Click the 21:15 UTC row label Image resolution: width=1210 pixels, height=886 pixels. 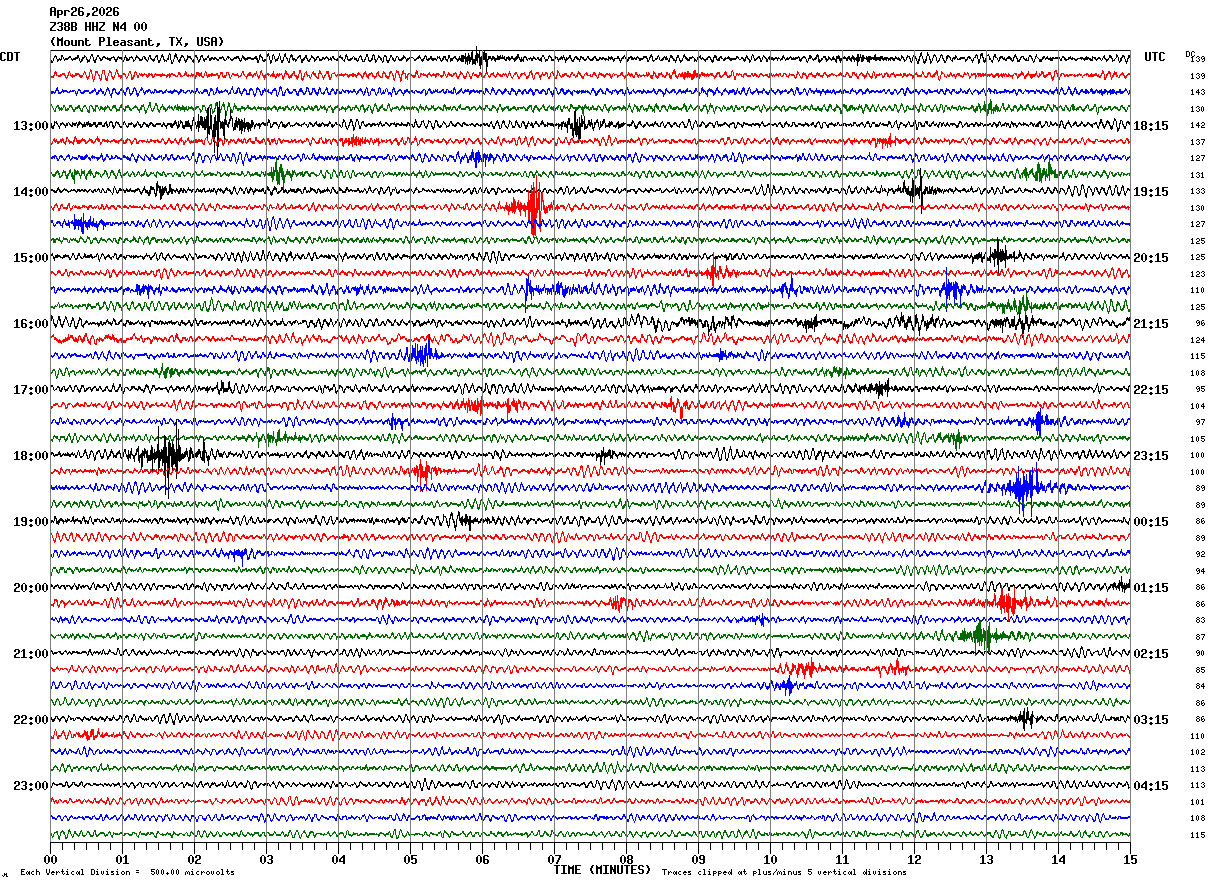[1150, 324]
